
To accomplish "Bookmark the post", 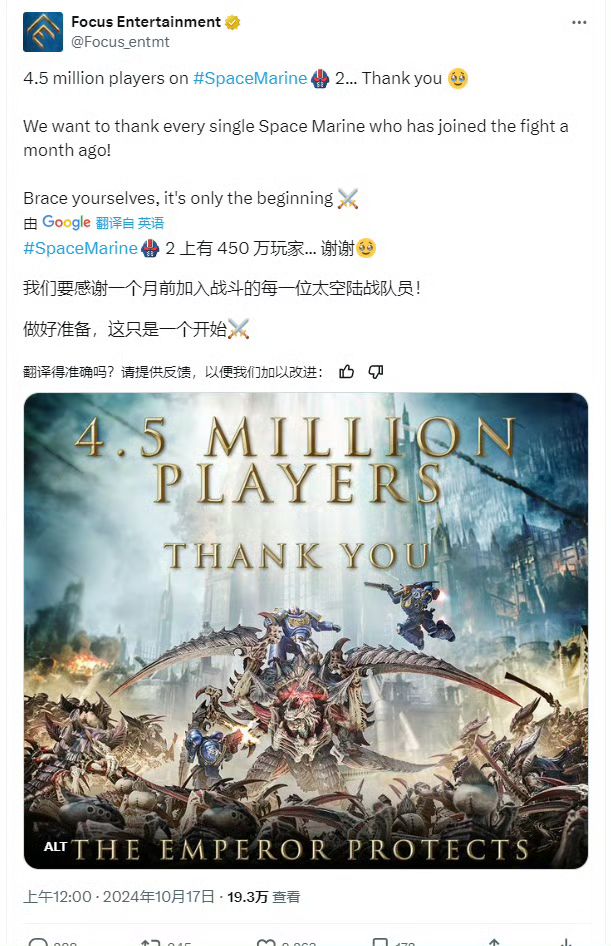I will 380,942.
